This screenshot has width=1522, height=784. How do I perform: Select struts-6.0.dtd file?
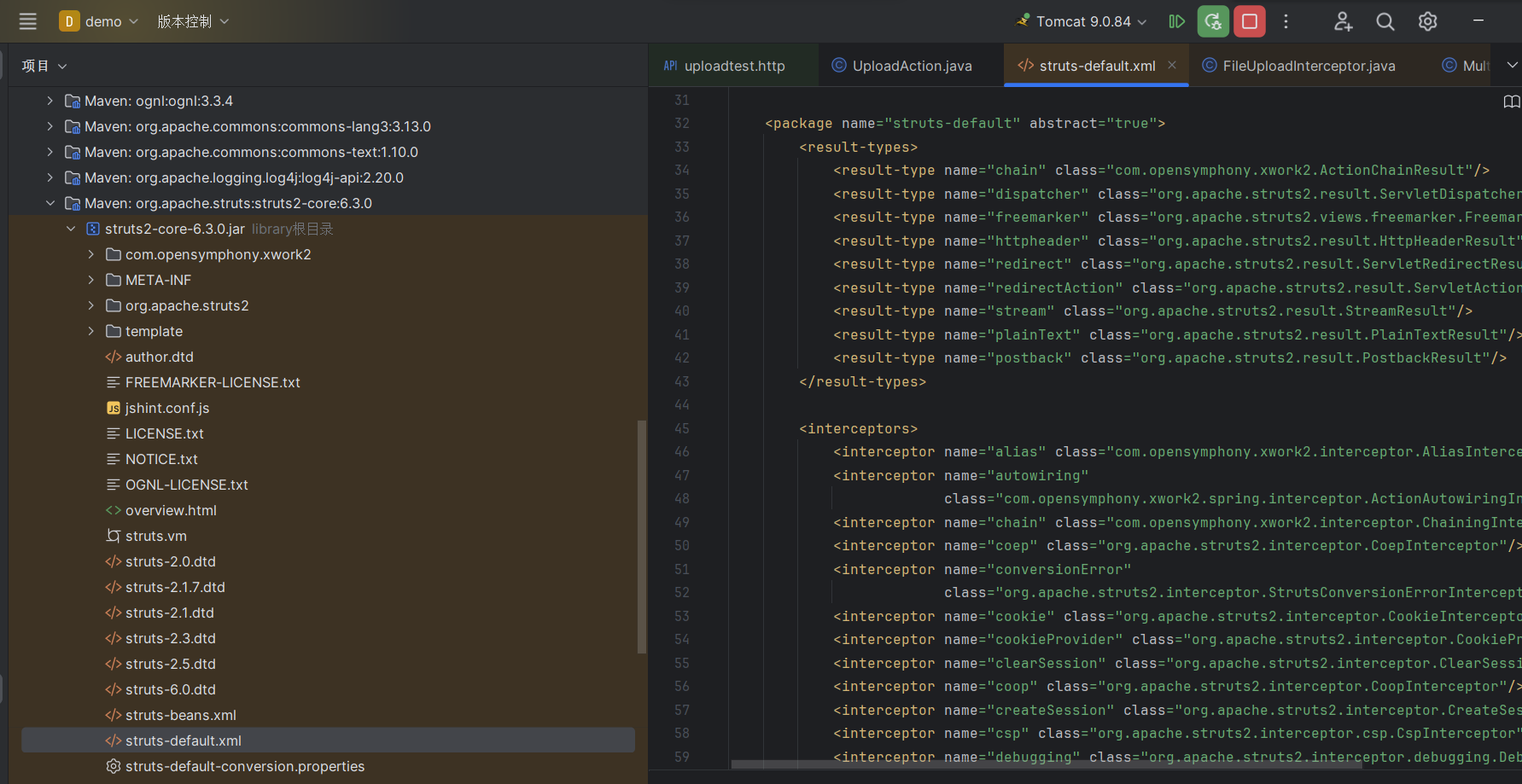[171, 689]
